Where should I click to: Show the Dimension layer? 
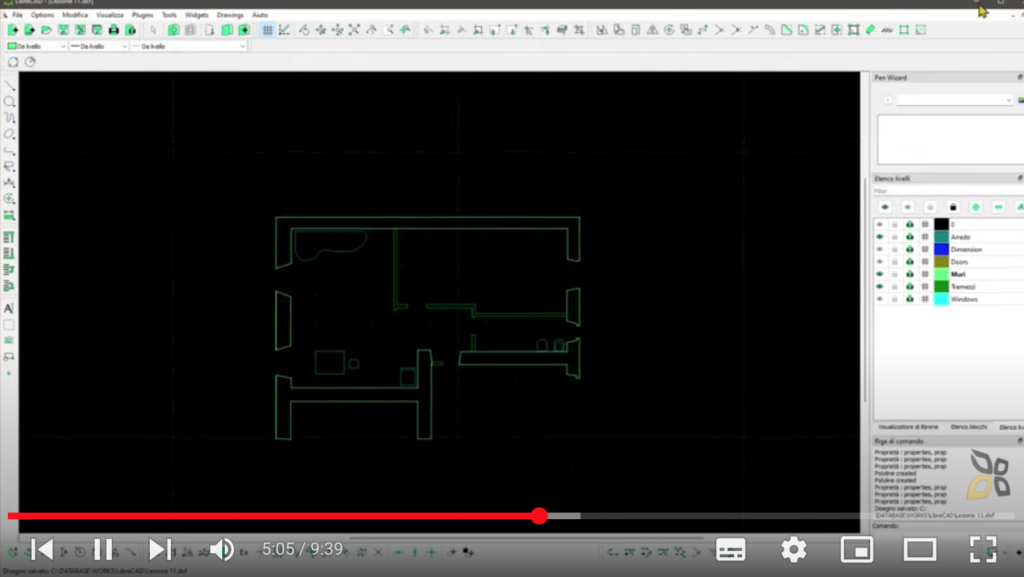880,249
